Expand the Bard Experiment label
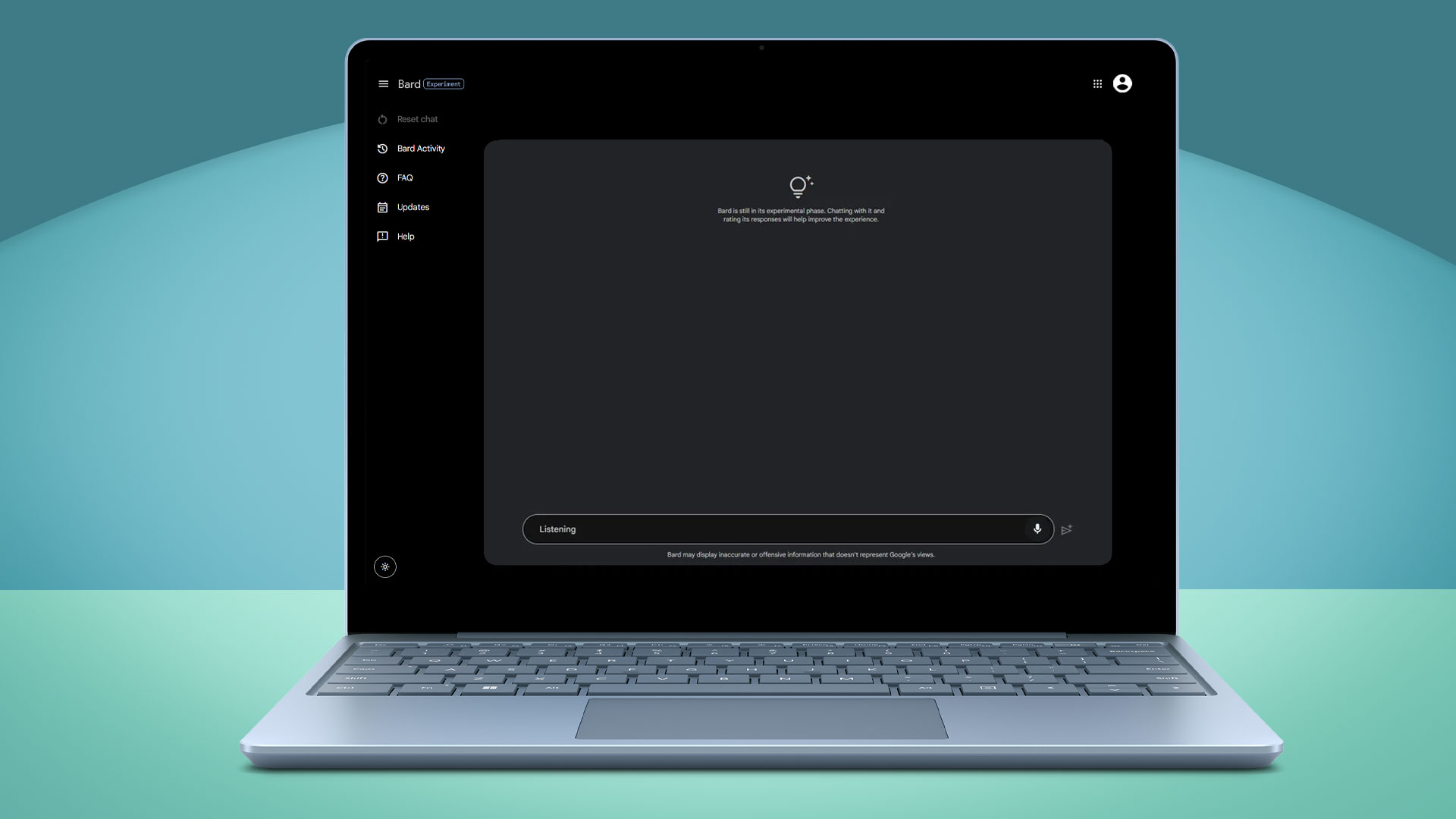Image resolution: width=1456 pixels, height=819 pixels. pos(443,83)
